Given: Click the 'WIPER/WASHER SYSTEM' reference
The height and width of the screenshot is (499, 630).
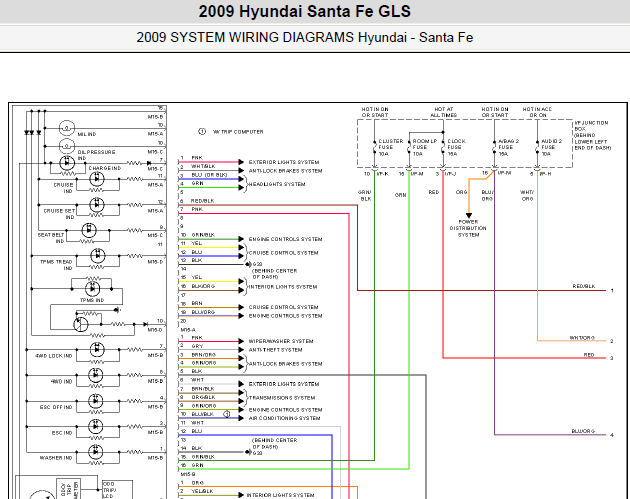Looking at the screenshot, I should [281, 341].
